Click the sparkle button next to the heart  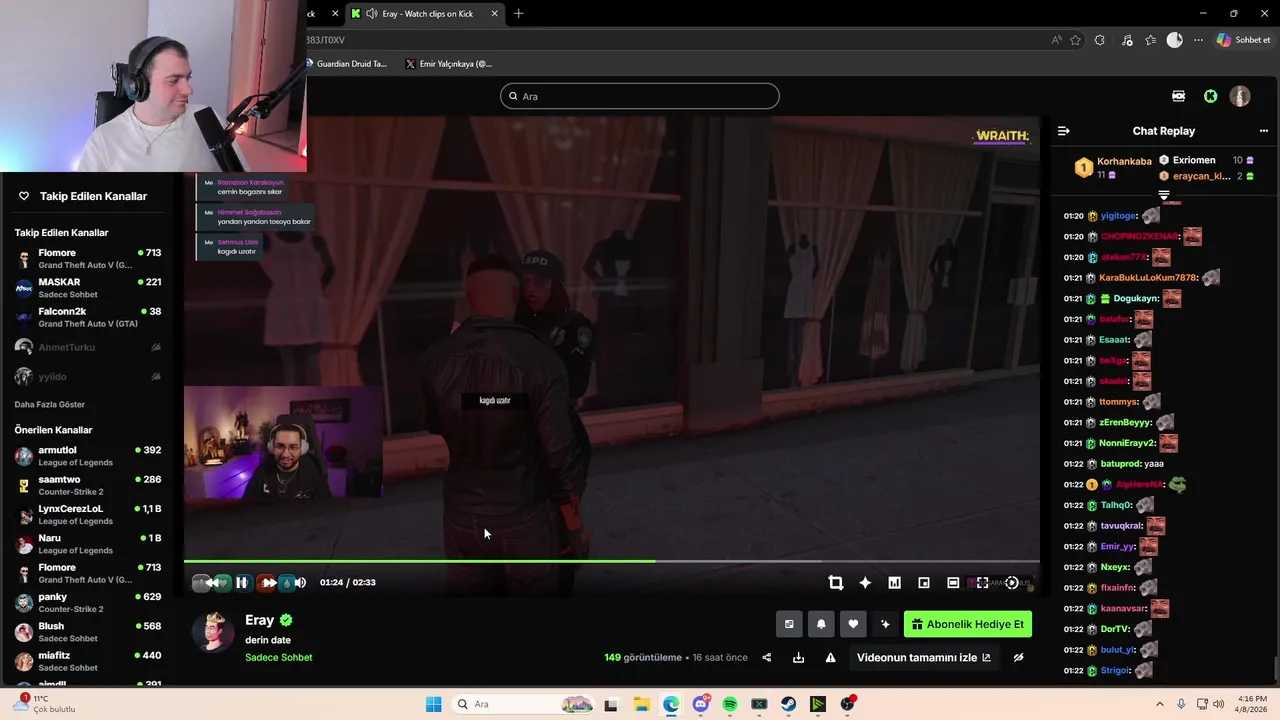click(885, 624)
